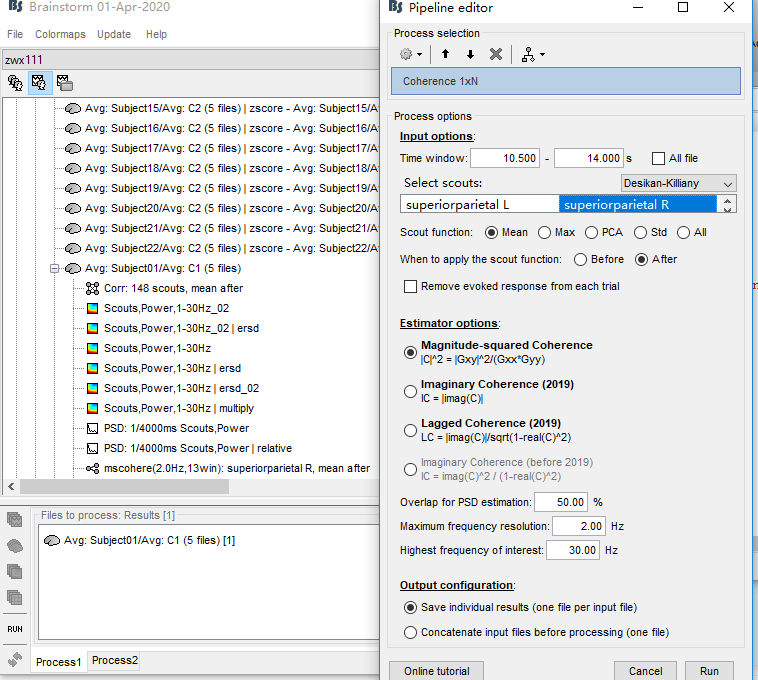Click the time window end field 14.000

588,159
